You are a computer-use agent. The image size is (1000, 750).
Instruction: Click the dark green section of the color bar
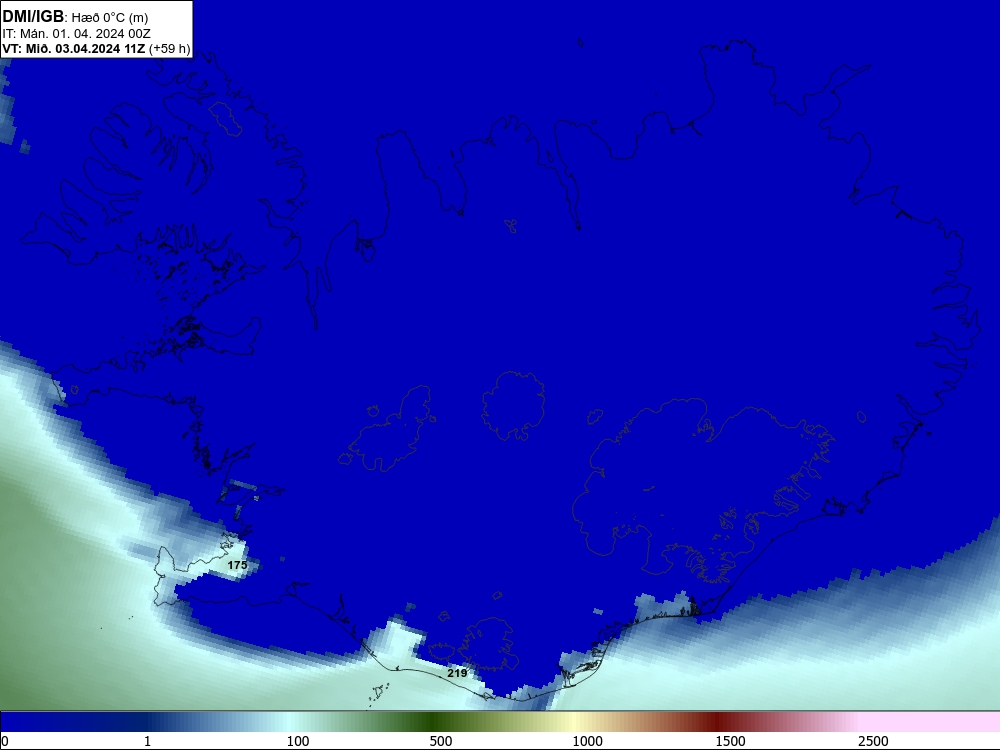point(434,722)
